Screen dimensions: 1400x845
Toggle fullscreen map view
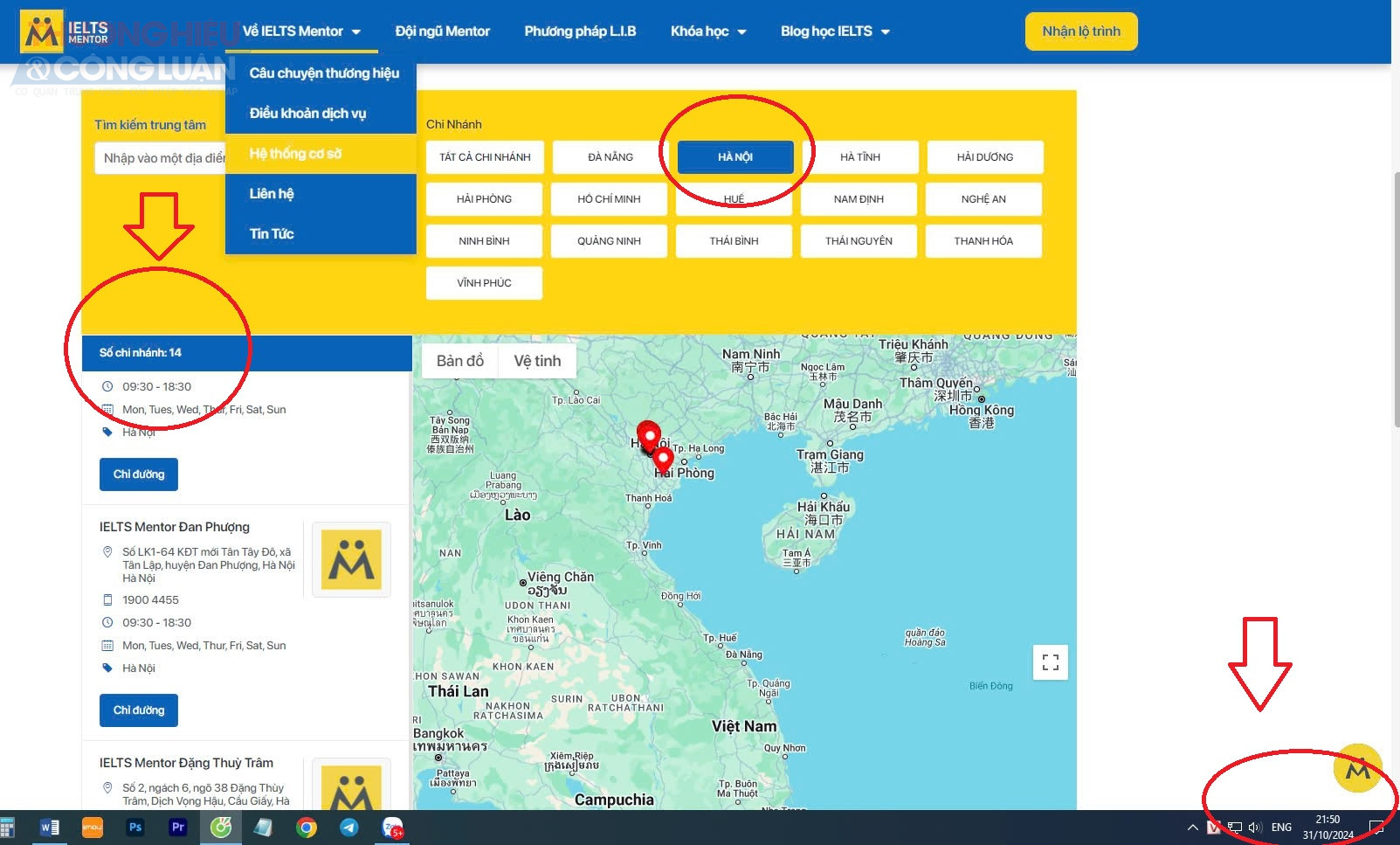1051,662
